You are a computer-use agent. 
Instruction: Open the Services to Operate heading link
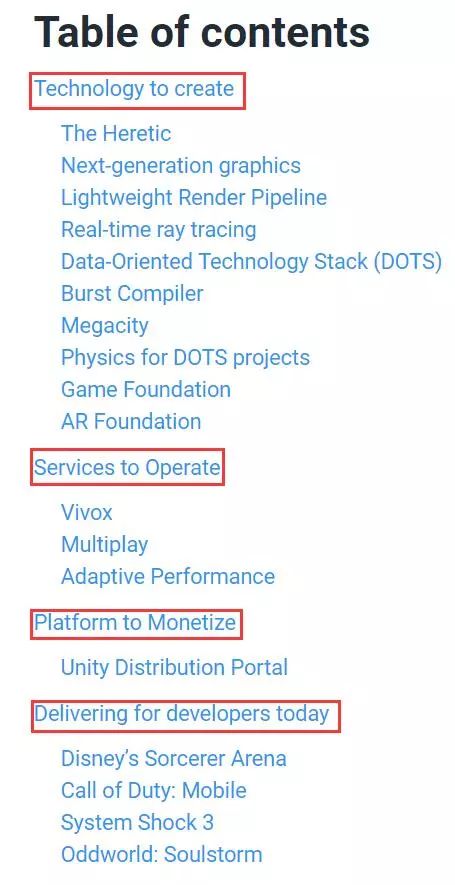[x=127, y=467]
